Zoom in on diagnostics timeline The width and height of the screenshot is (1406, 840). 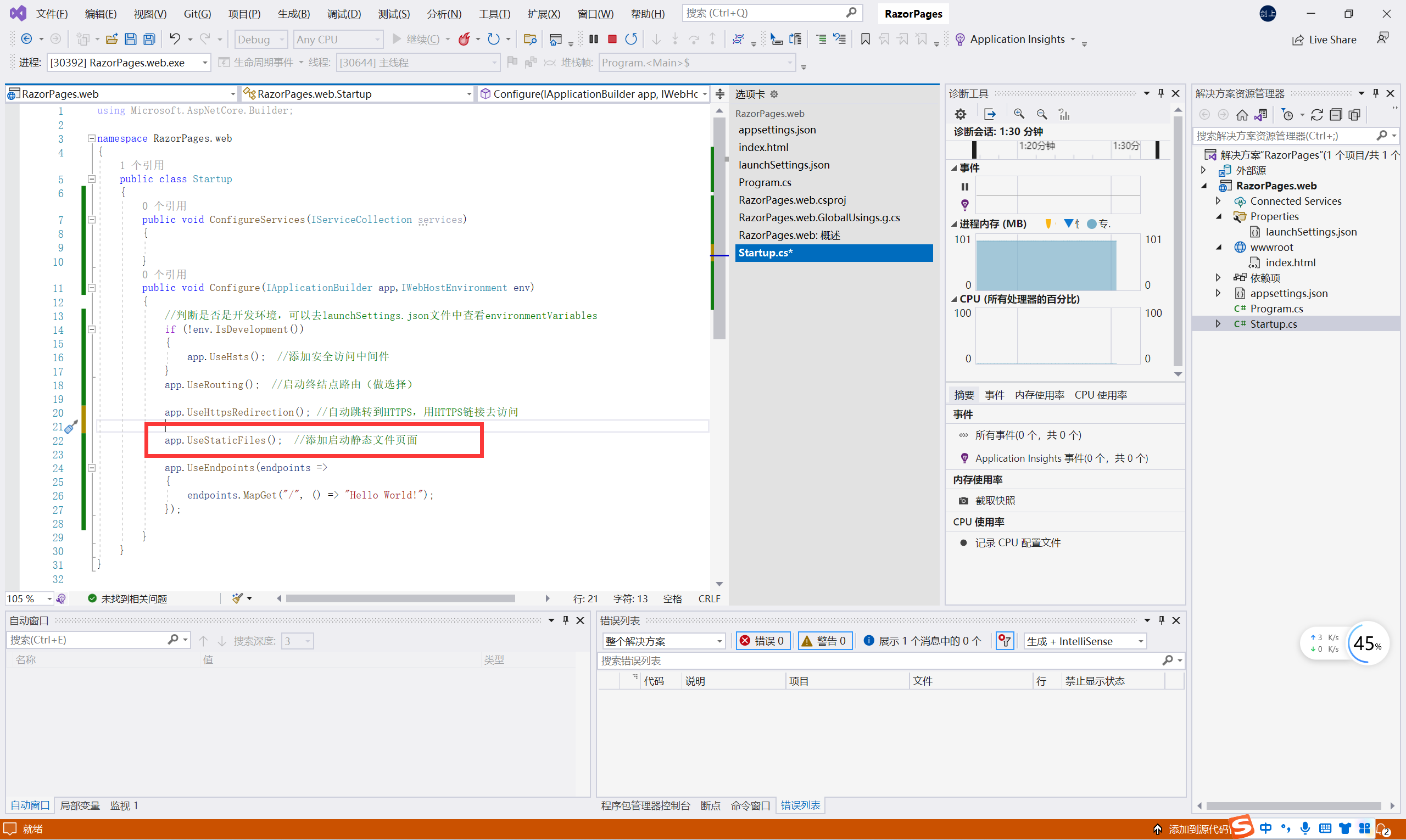(1019, 114)
